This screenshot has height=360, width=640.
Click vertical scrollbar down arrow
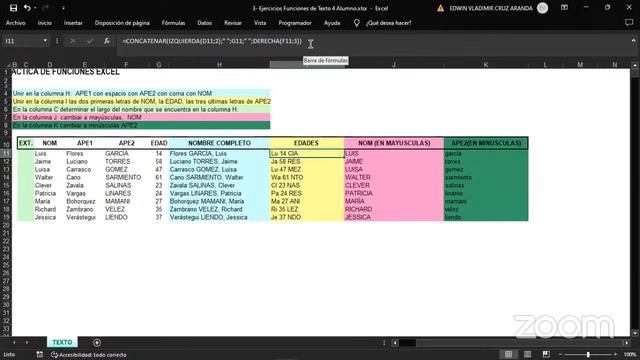tap(635, 333)
